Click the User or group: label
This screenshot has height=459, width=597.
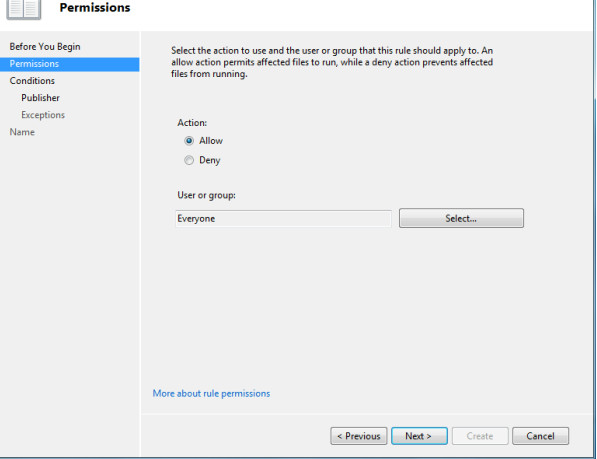point(206,195)
